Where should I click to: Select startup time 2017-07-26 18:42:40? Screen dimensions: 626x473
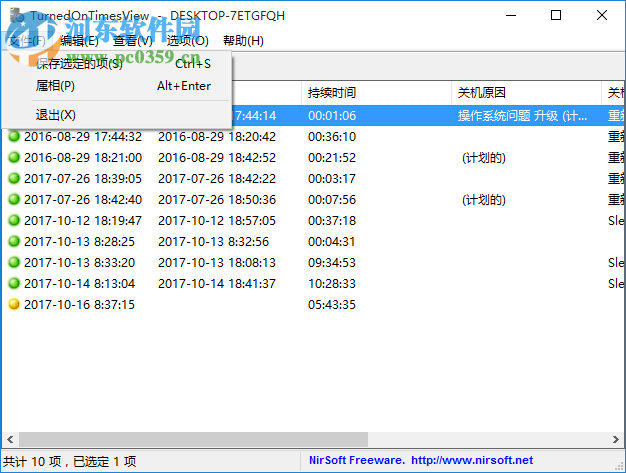83,200
